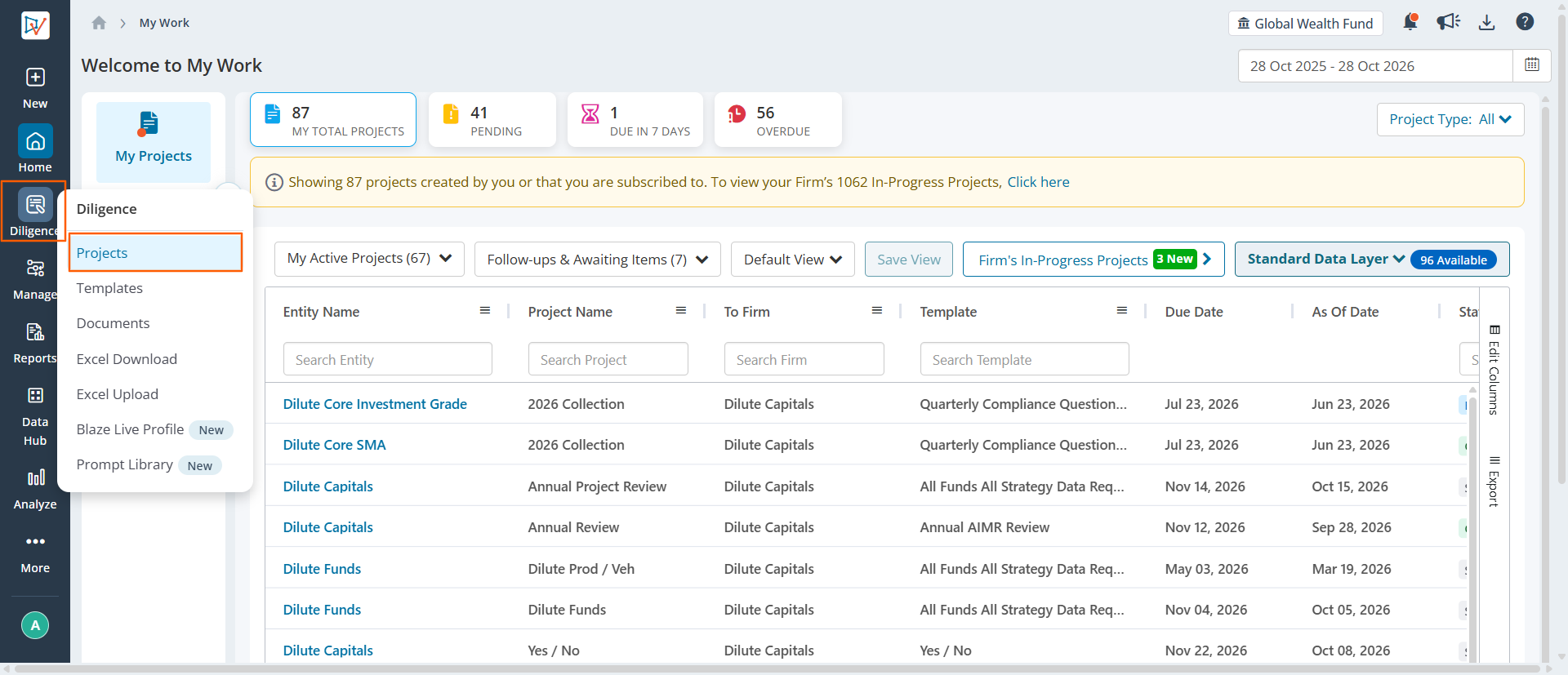Select Projects in Diligence menu
This screenshot has width=1568, height=675.
click(x=156, y=253)
